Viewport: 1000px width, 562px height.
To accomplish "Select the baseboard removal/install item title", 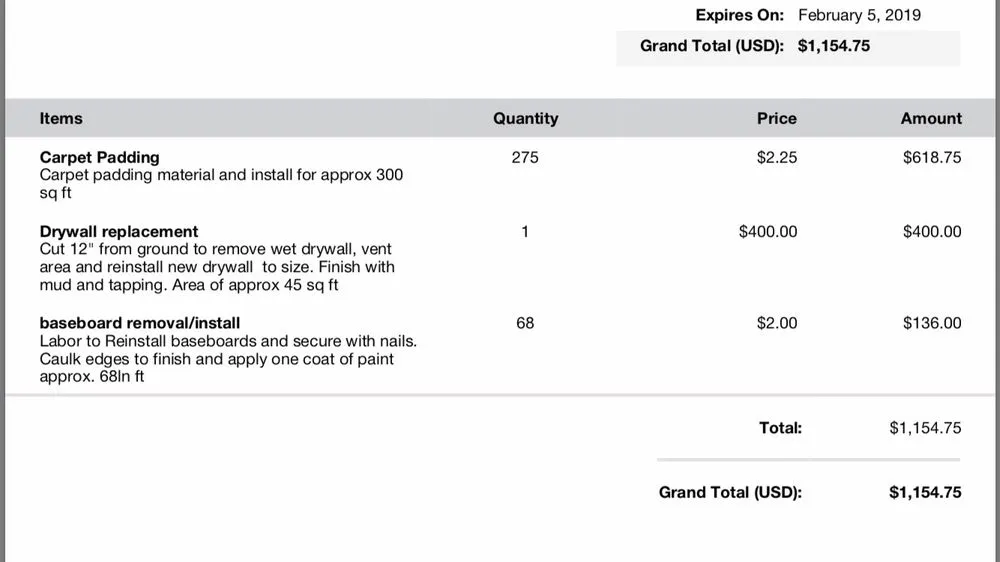I will 139,323.
